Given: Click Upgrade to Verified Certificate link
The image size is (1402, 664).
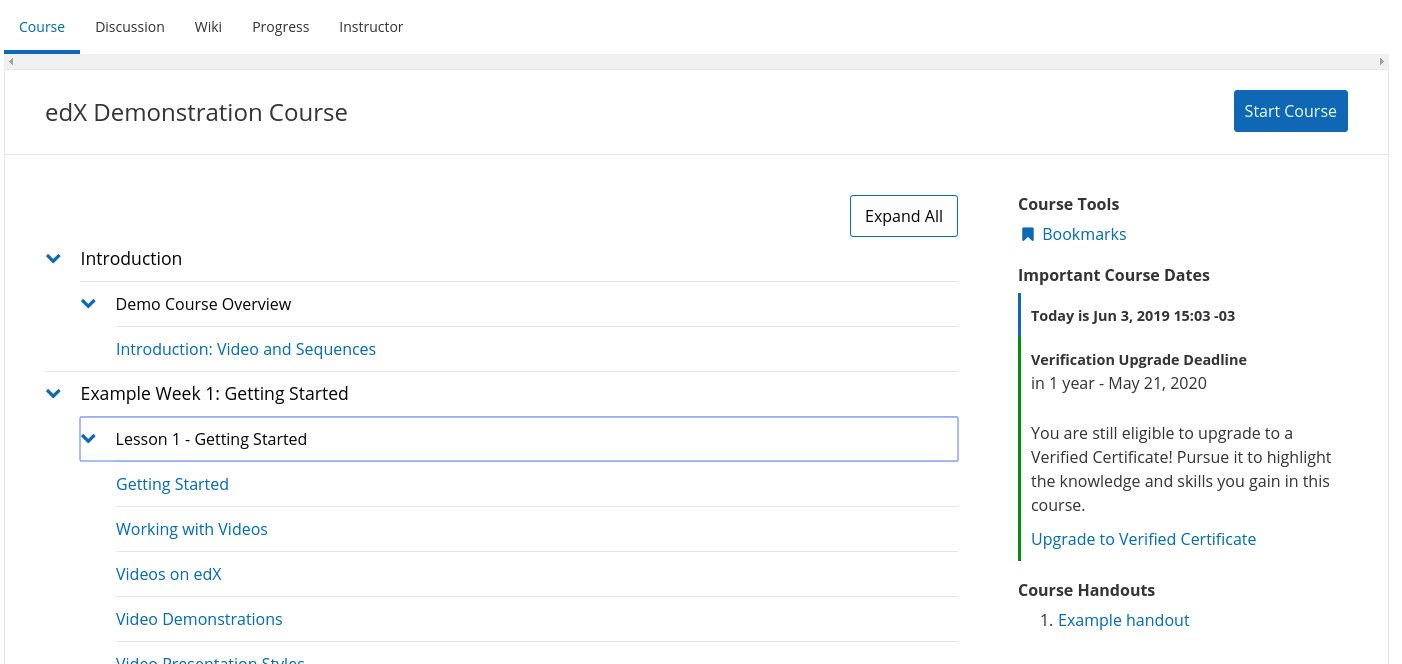Looking at the screenshot, I should click(1143, 539).
